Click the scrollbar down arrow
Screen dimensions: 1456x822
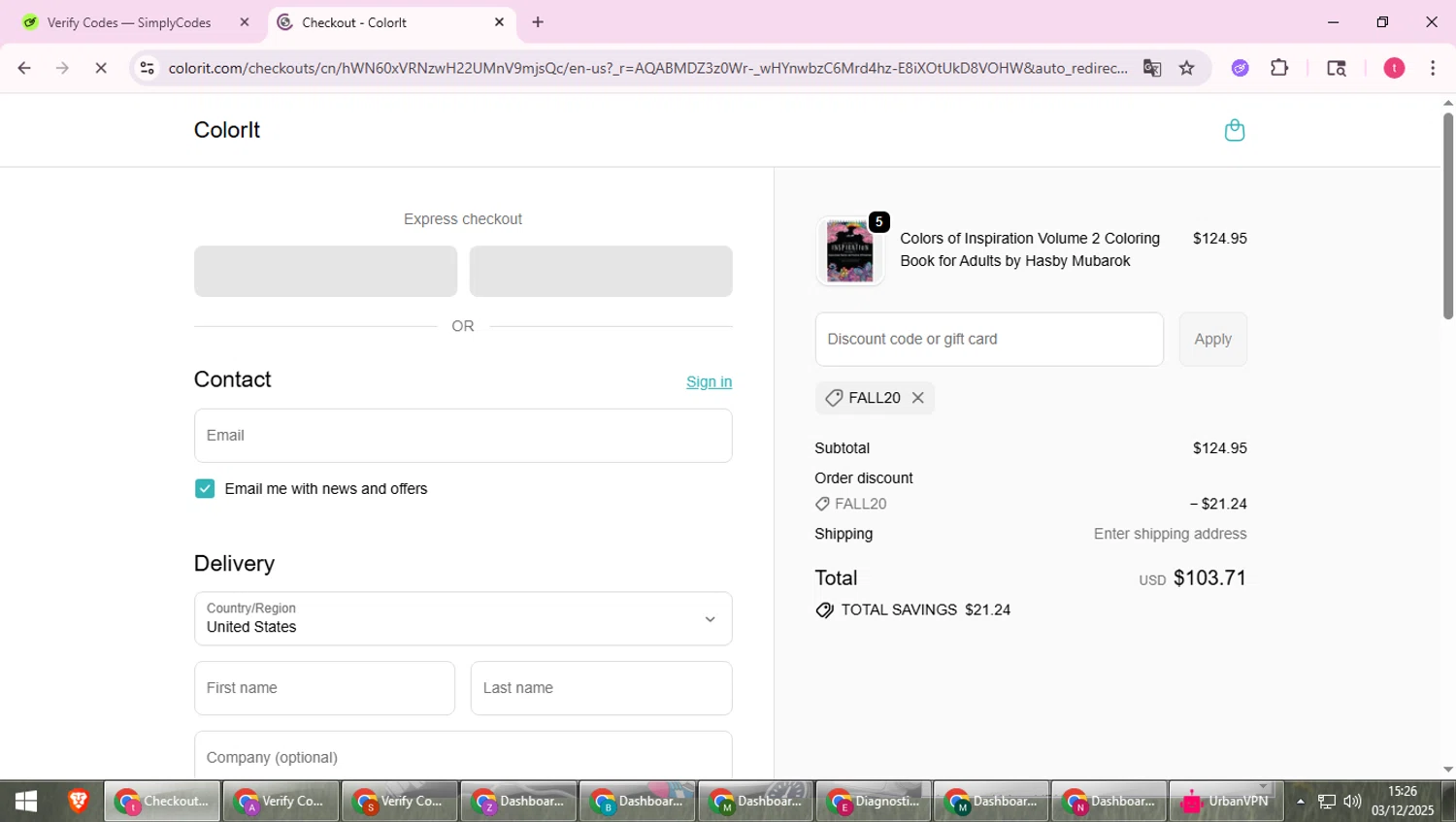pyautogui.click(x=1448, y=770)
